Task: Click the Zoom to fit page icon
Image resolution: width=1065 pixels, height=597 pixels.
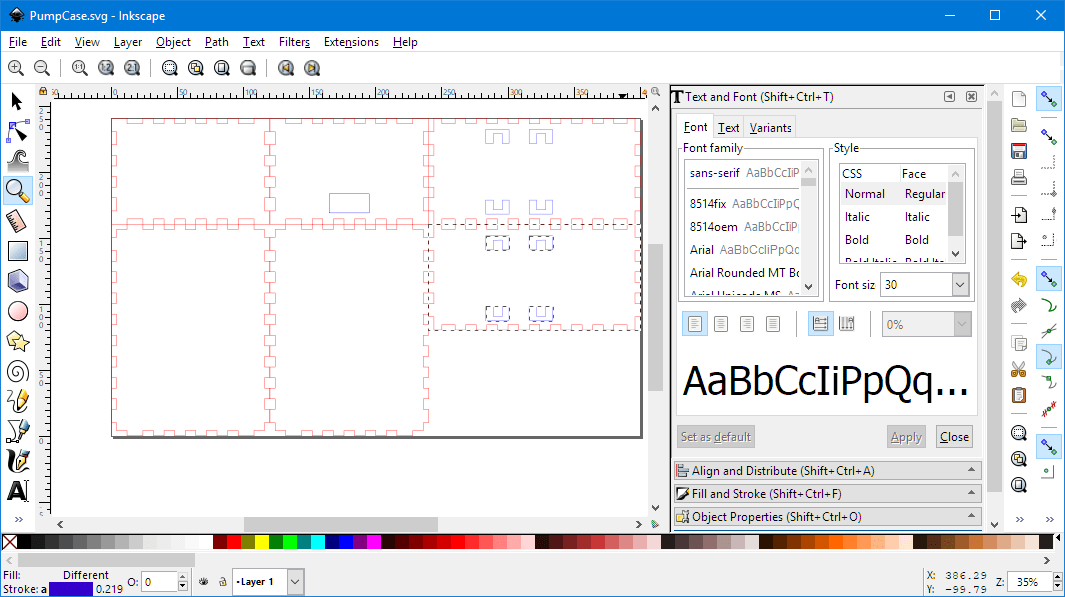Action: pyautogui.click(x=222, y=68)
